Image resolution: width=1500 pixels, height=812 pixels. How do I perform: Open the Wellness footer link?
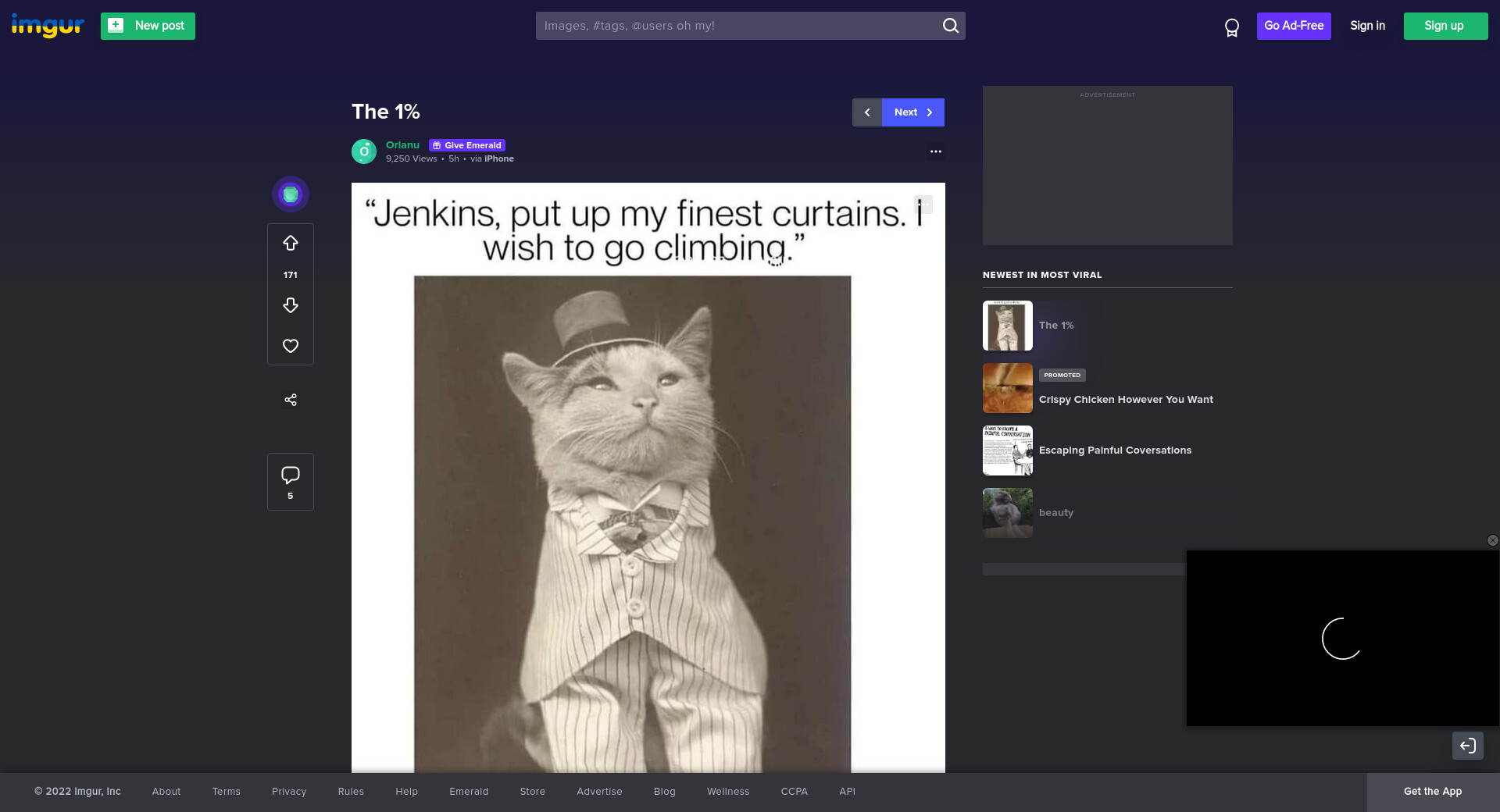728,792
